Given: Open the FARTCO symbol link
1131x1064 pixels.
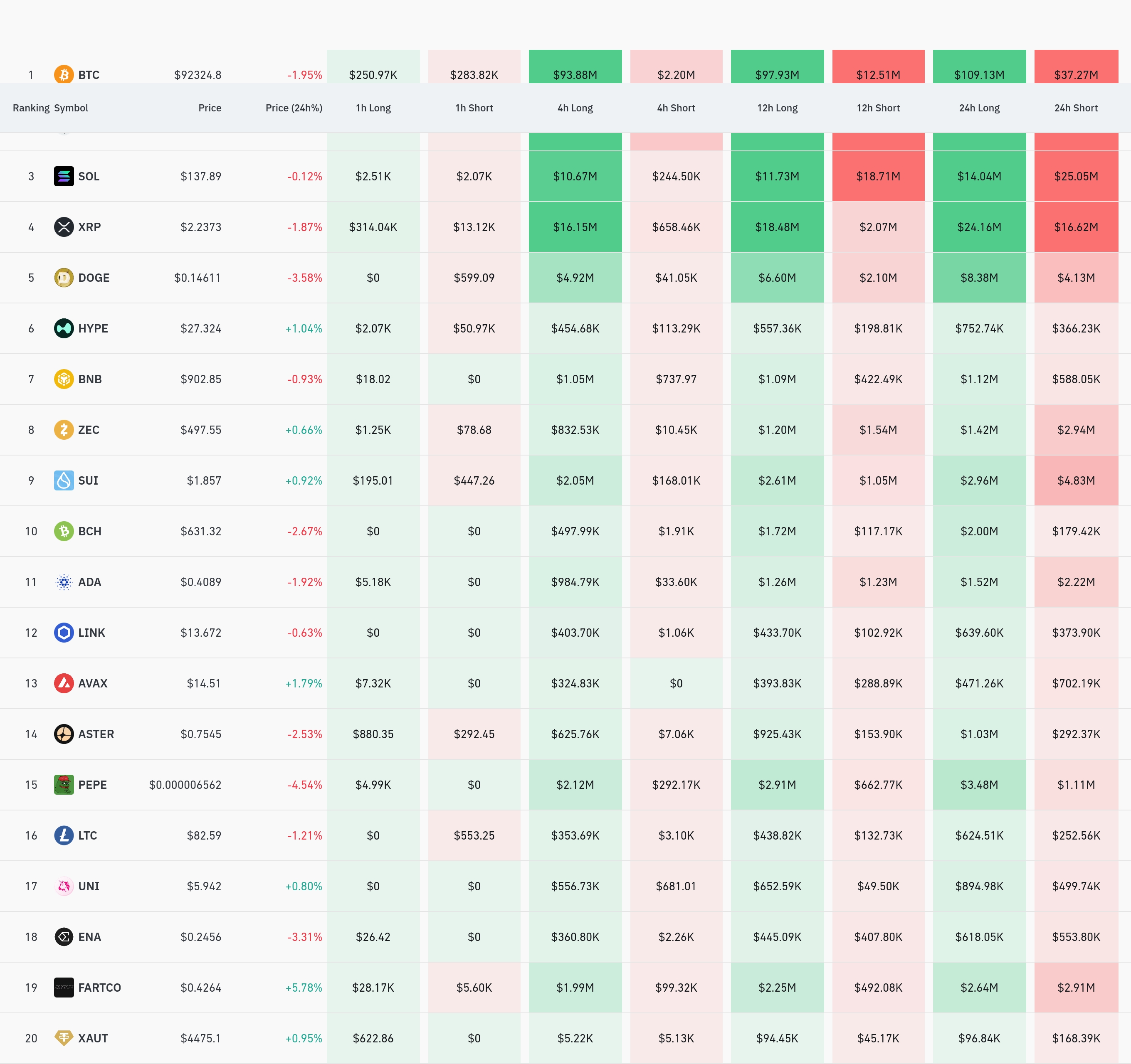Looking at the screenshot, I should (x=99, y=987).
